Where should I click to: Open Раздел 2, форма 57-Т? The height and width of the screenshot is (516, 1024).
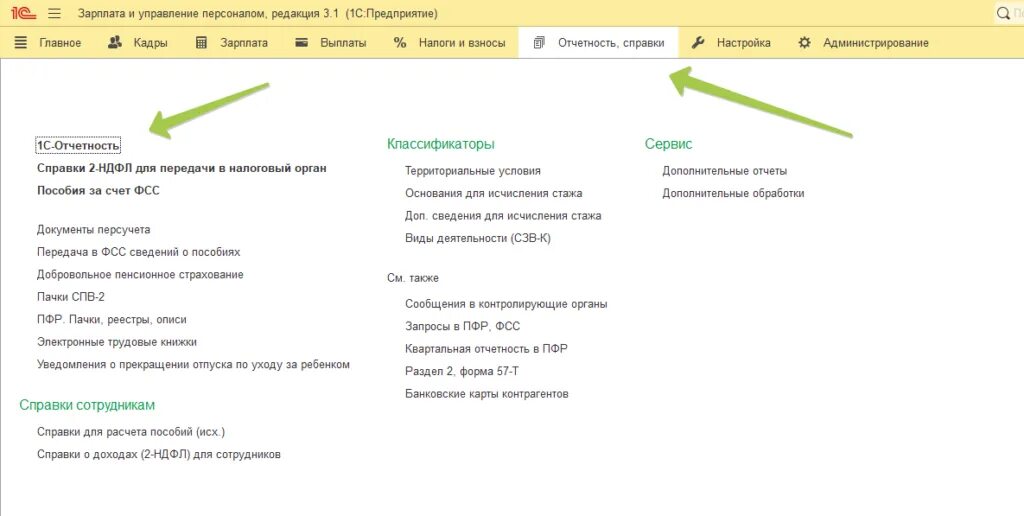tap(462, 372)
